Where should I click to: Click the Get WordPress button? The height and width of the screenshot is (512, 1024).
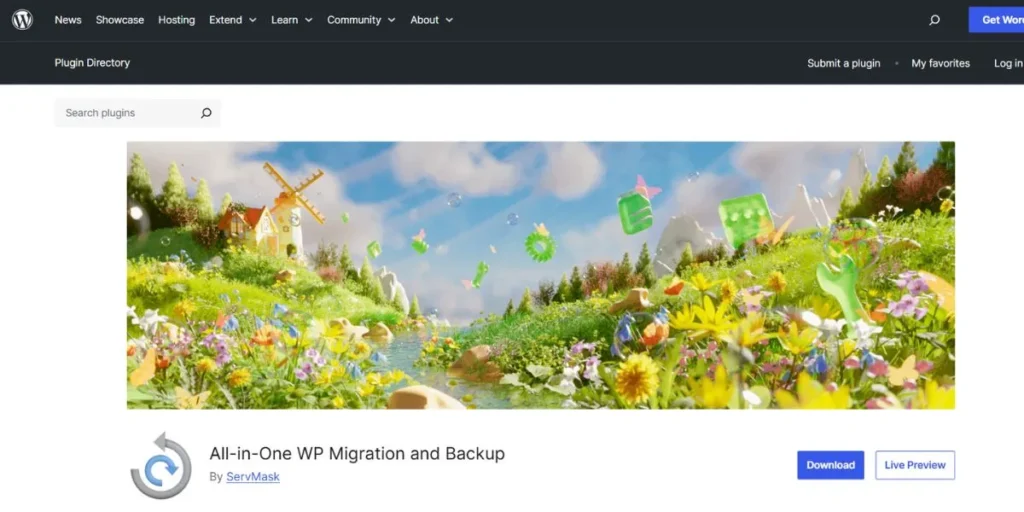pos(997,20)
